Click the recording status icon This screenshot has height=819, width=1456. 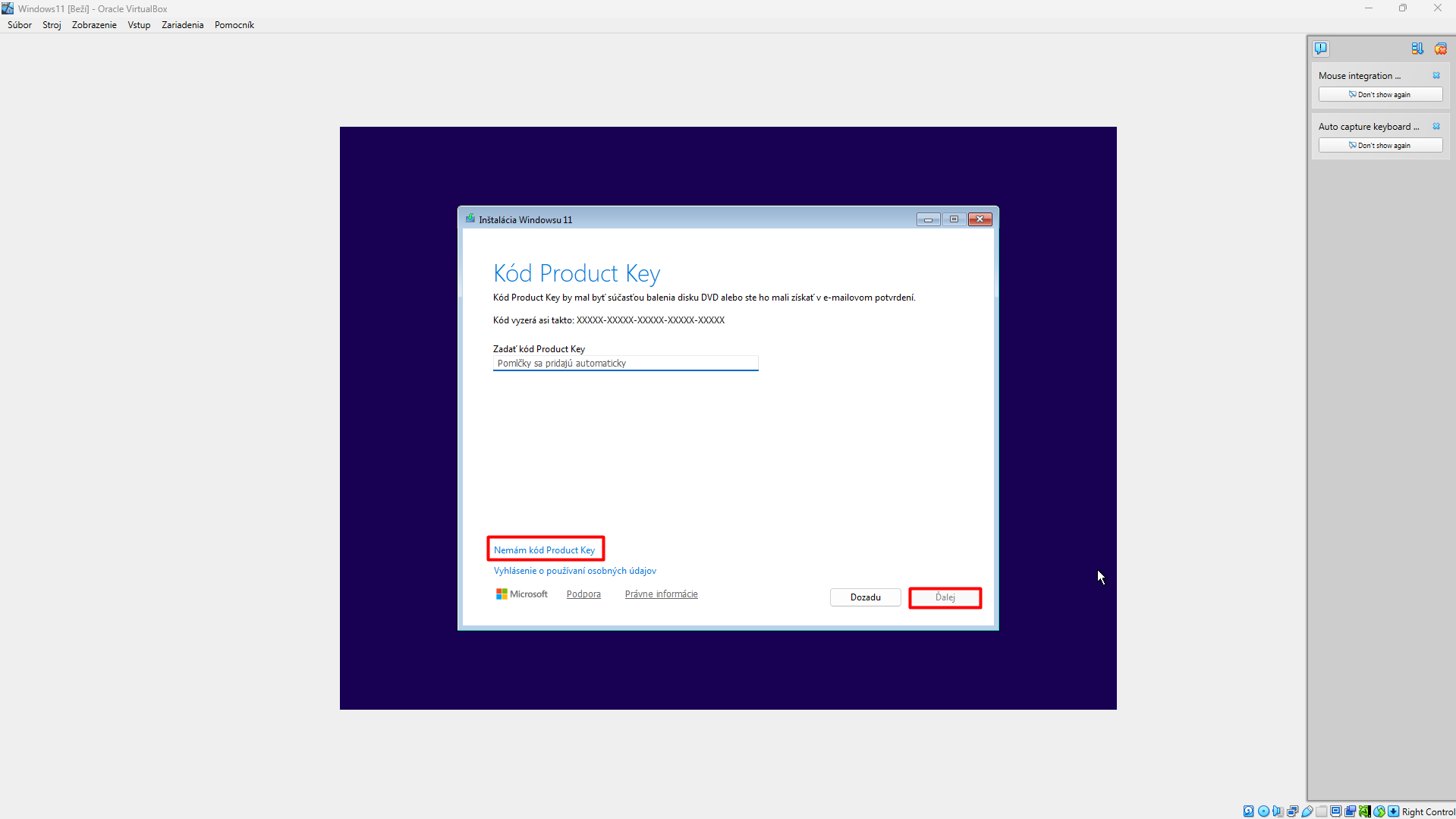(1350, 811)
